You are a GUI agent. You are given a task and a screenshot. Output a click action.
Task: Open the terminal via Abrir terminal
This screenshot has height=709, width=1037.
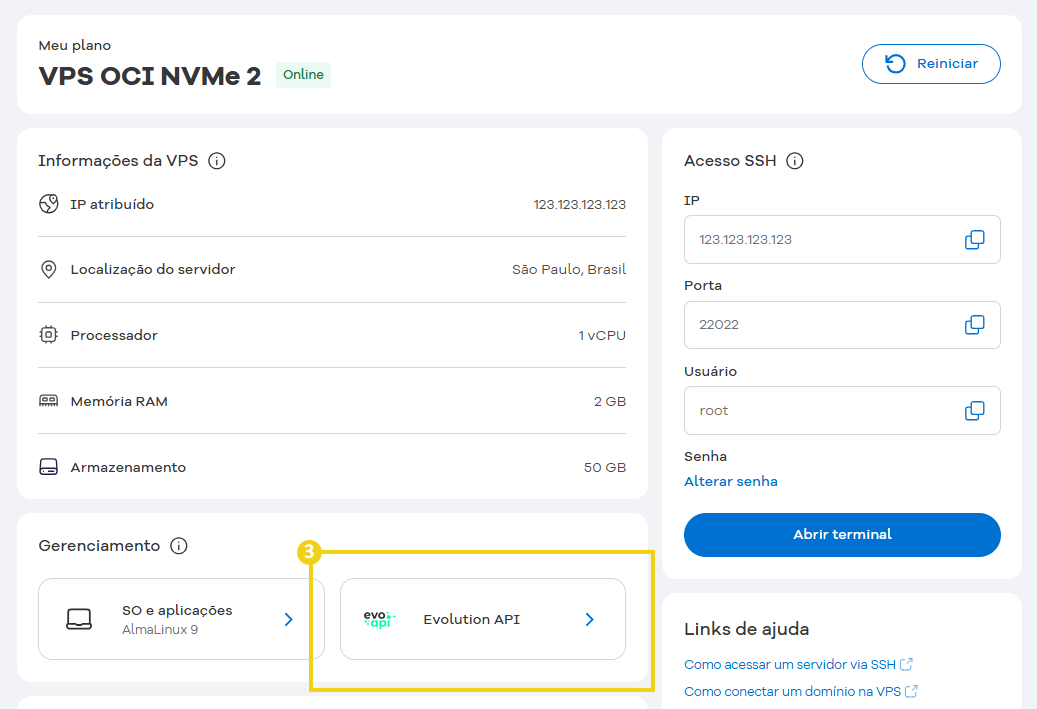[841, 534]
